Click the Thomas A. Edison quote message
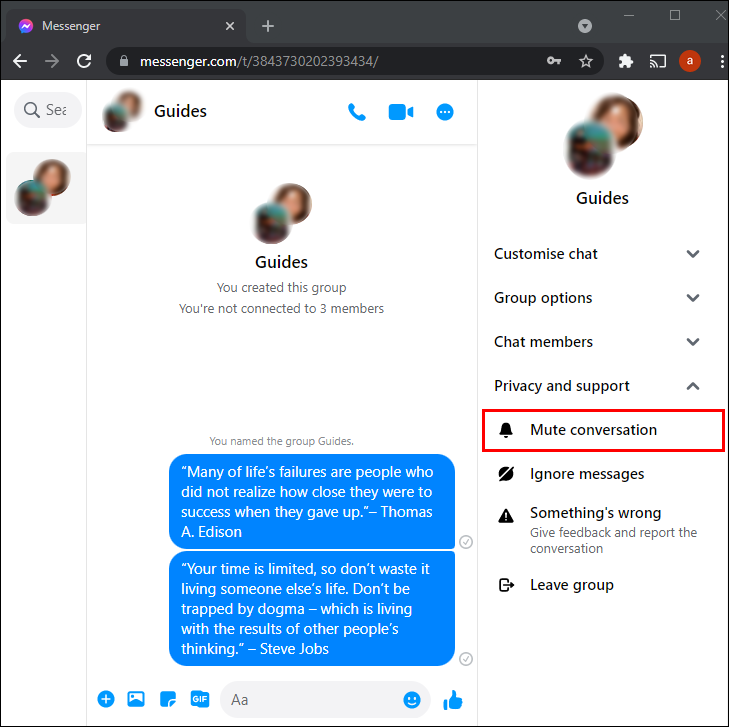Image resolution: width=729 pixels, height=727 pixels. coord(311,502)
